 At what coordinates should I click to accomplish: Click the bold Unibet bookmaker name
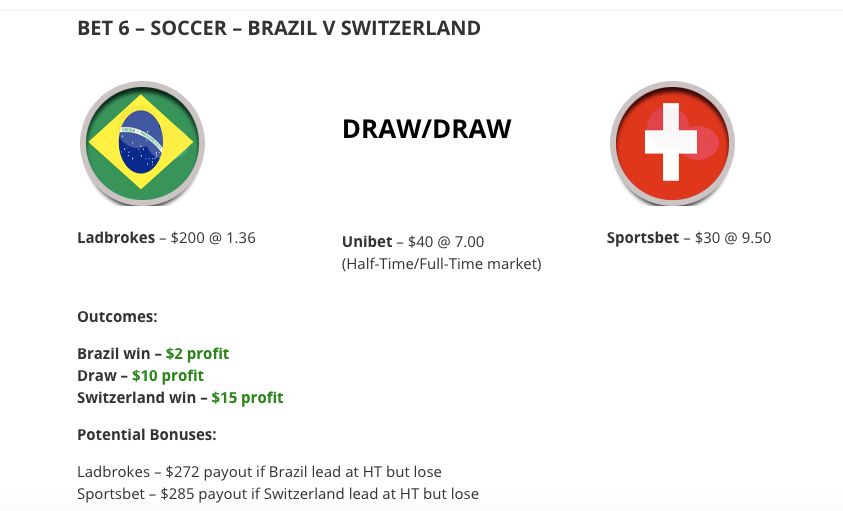click(x=367, y=242)
